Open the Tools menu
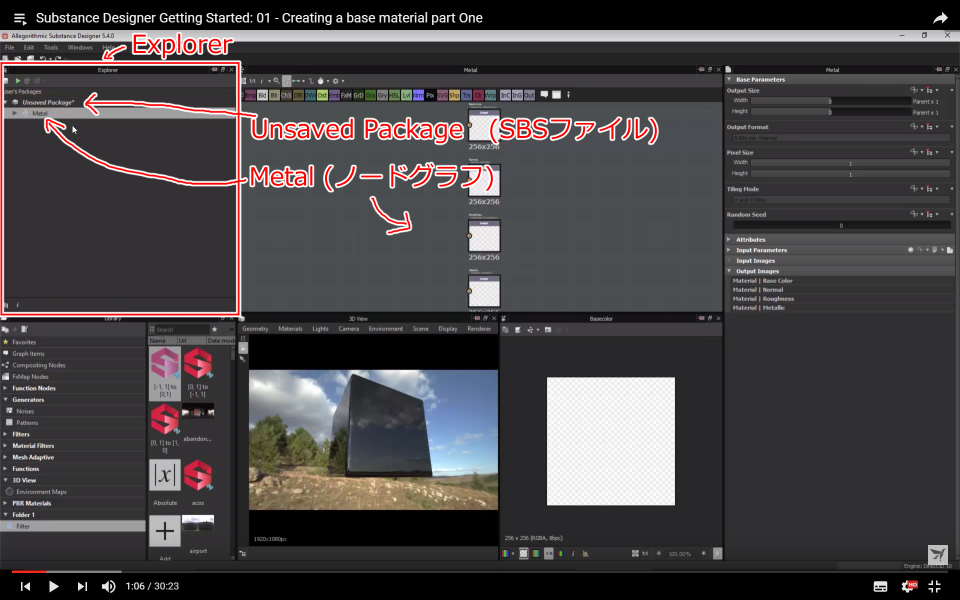Image resolution: width=960 pixels, height=600 pixels. [51, 47]
